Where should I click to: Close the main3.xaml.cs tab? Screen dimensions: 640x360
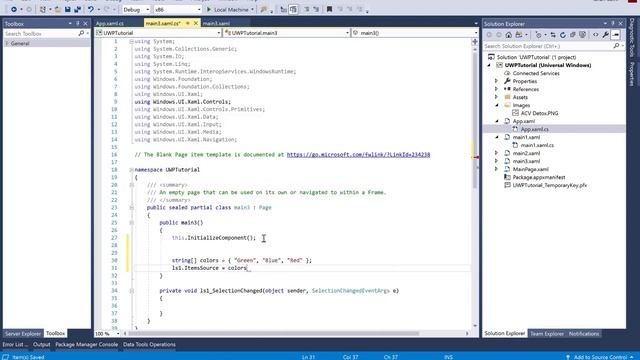click(x=196, y=24)
